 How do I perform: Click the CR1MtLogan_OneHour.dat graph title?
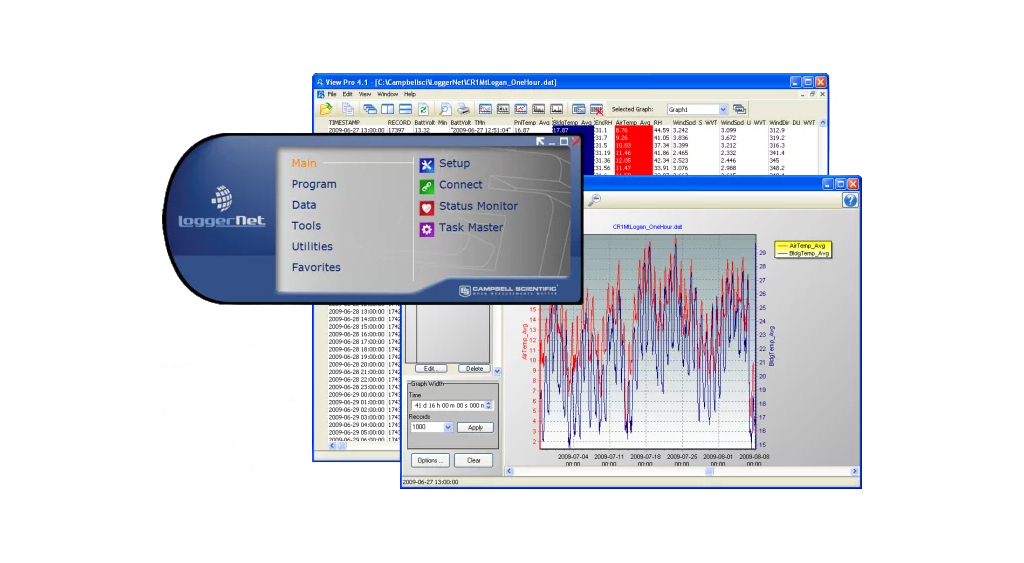pyautogui.click(x=647, y=227)
